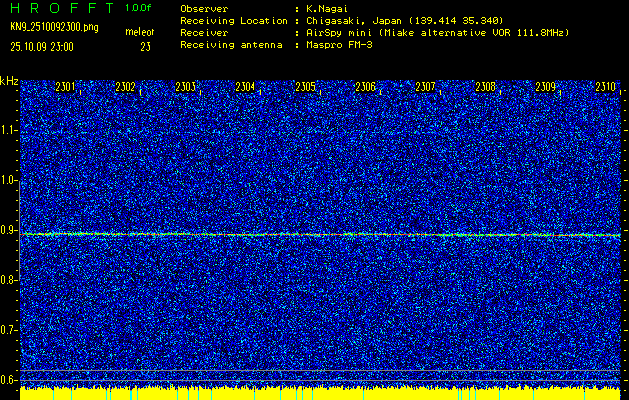Click the 0.7 frequency axis label
This screenshot has width=629, height=400.
pos(9,329)
